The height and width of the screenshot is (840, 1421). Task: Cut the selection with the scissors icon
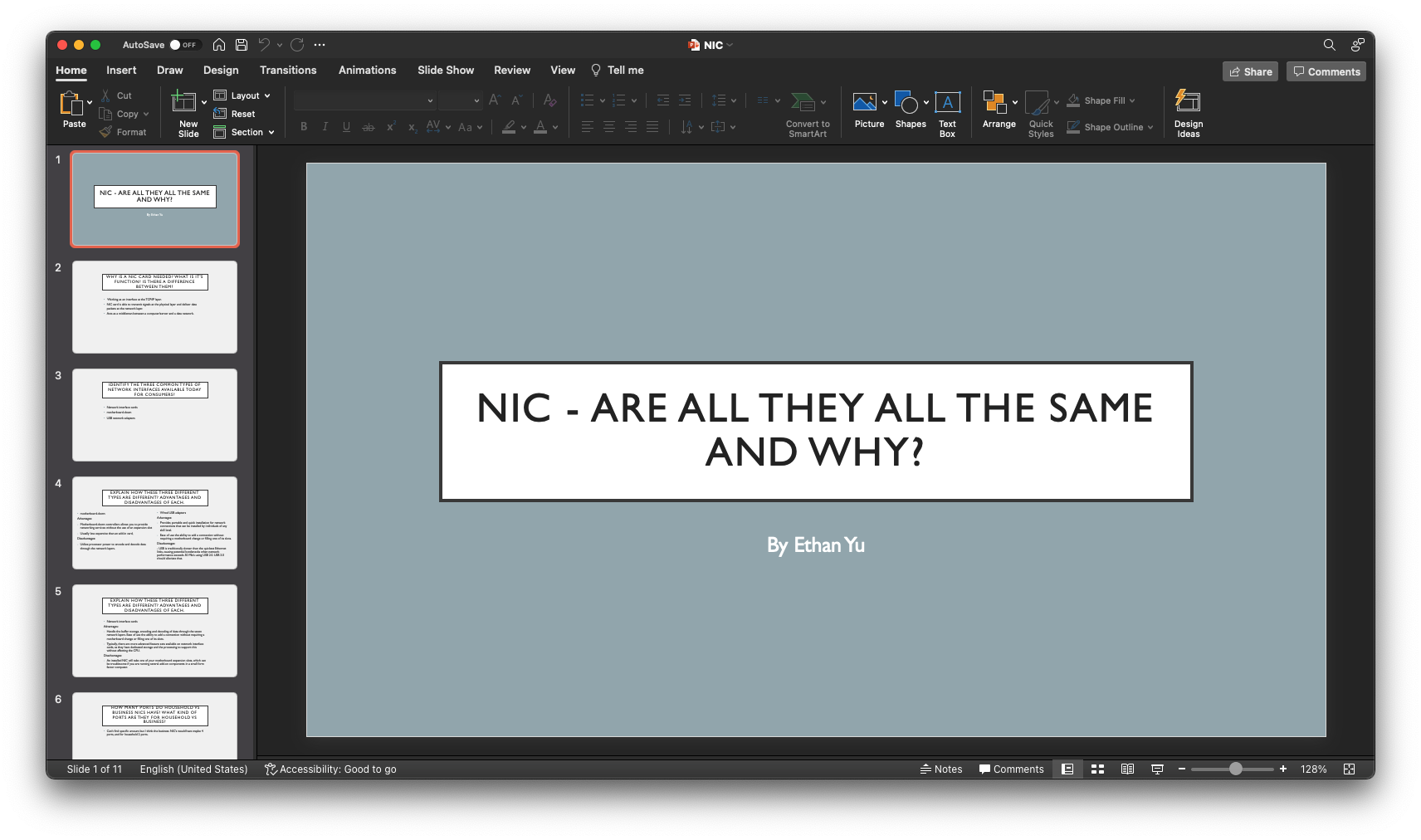coord(106,95)
